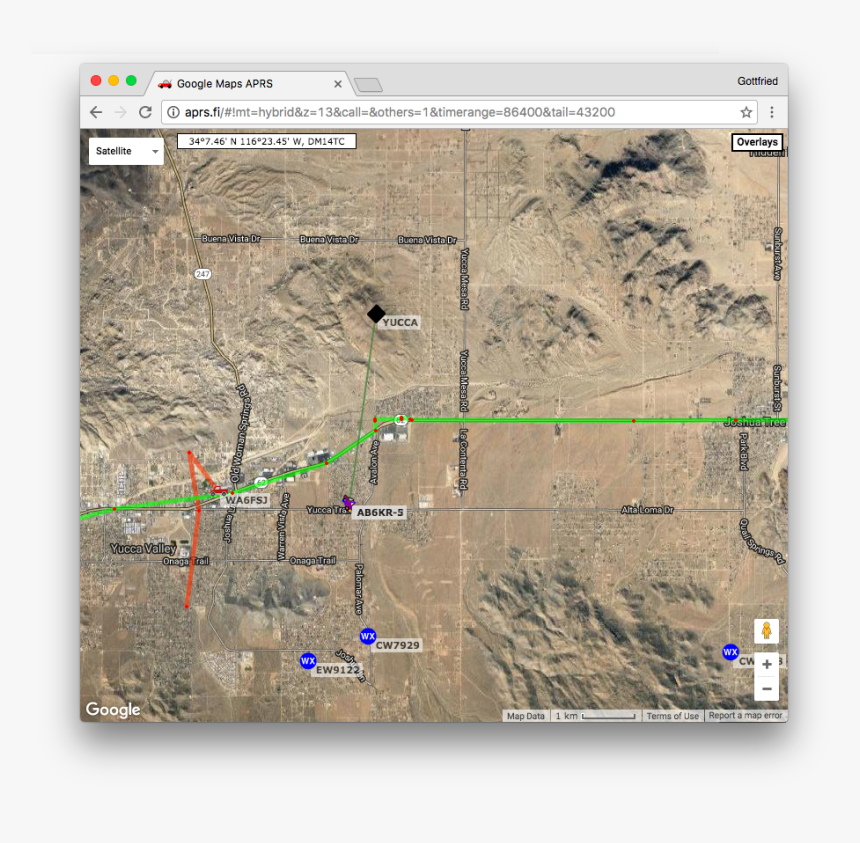Click the WA6FSJ callsign label
This screenshot has height=843, width=860.
tap(246, 500)
